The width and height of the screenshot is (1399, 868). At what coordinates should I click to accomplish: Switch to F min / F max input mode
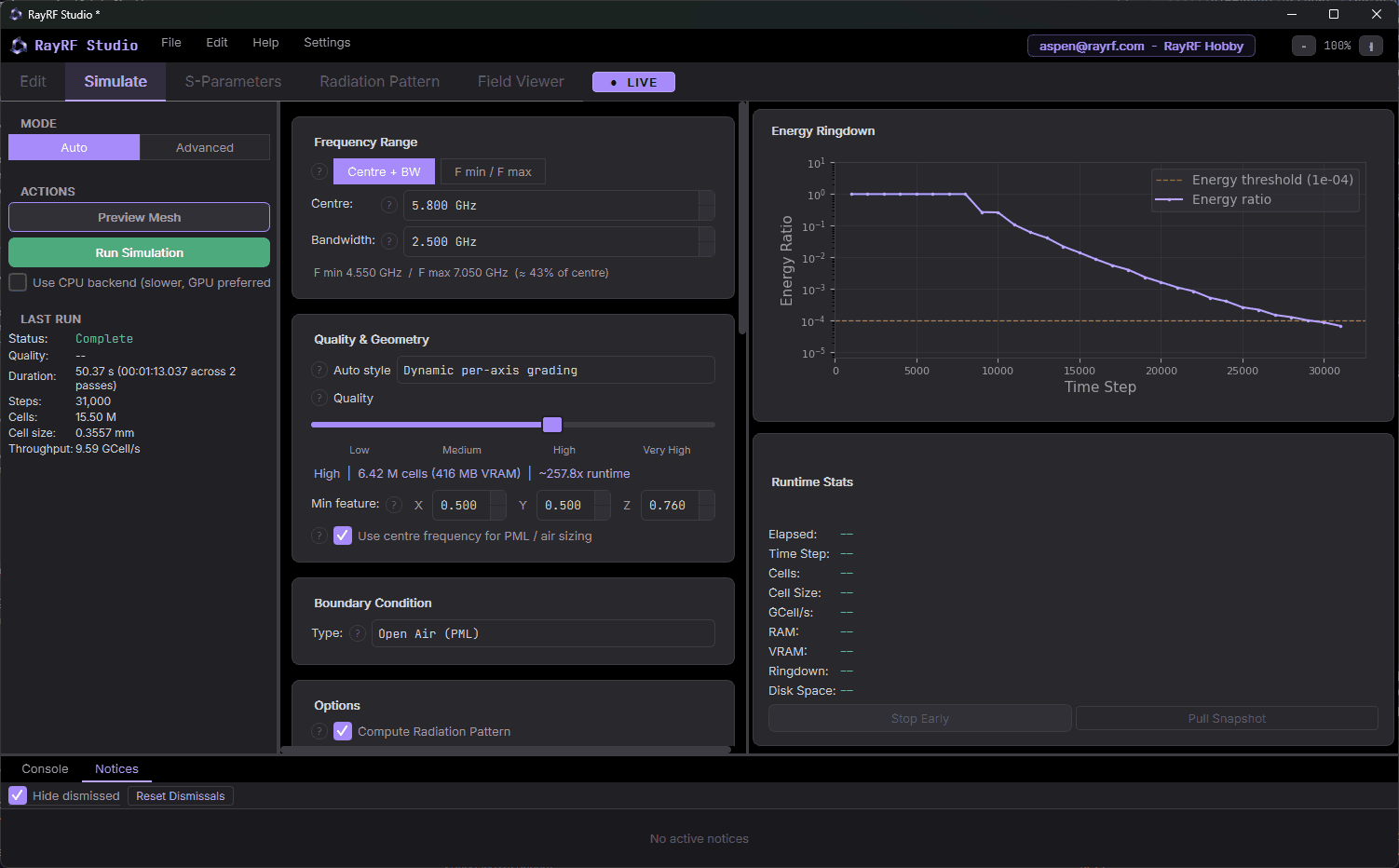(493, 171)
